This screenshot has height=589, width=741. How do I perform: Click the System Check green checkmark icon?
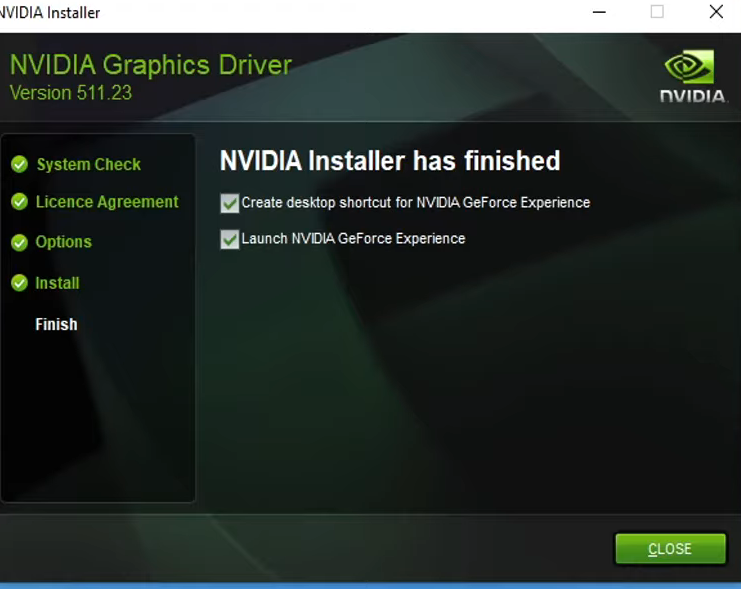pyautogui.click(x=19, y=164)
